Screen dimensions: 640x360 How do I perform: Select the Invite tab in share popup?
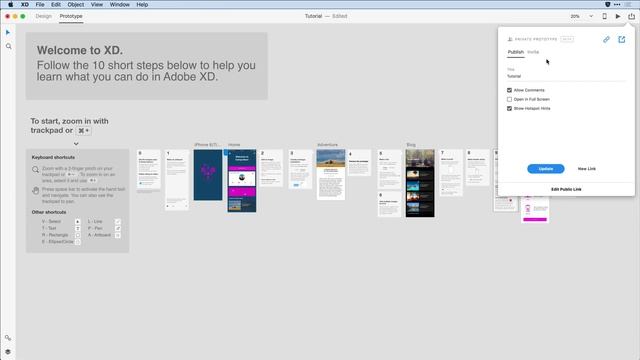[x=533, y=52]
